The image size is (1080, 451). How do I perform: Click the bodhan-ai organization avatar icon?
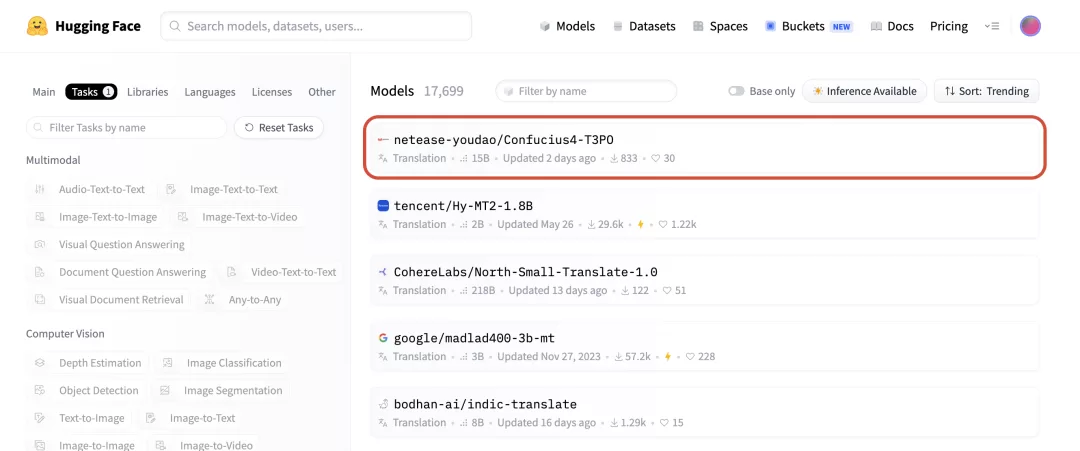tap(384, 403)
